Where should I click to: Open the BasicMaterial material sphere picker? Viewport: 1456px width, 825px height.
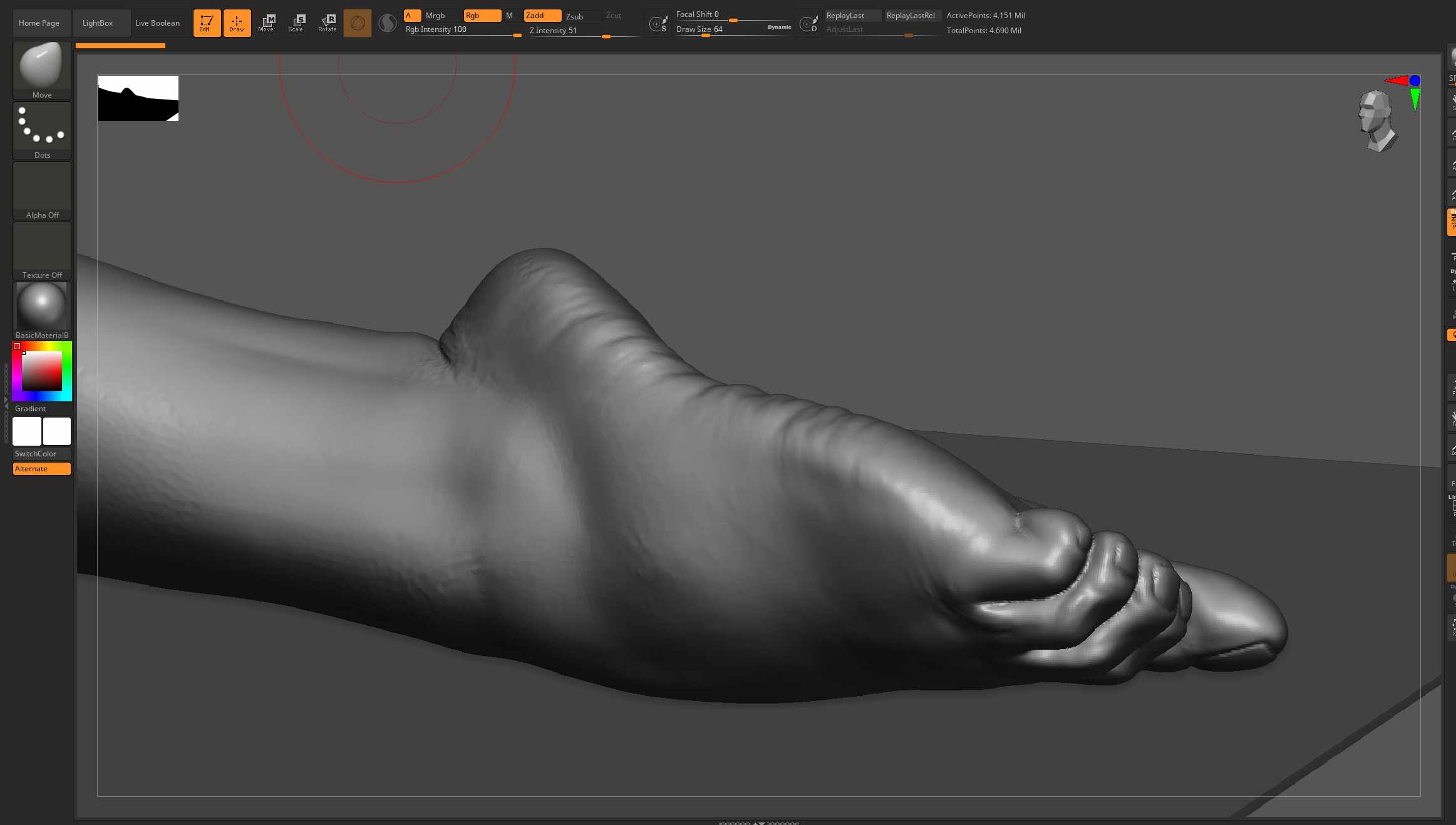tap(42, 310)
